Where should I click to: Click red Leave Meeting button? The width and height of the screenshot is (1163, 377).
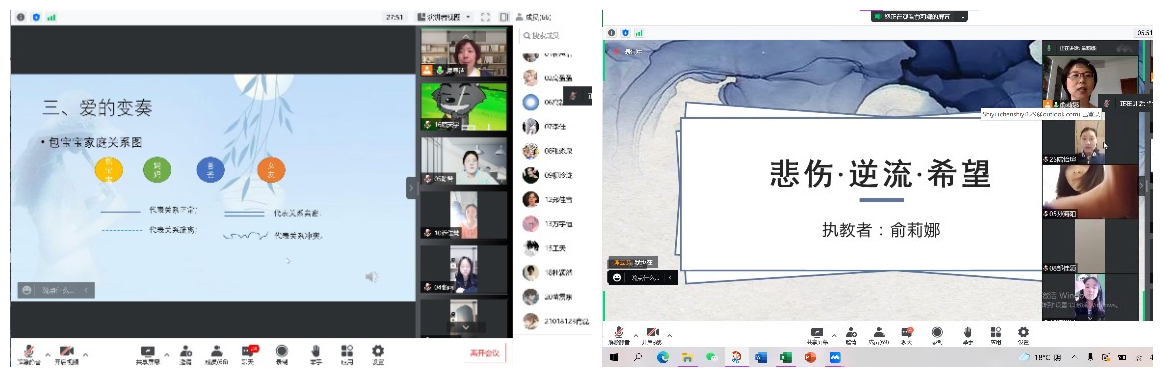tap(486, 353)
